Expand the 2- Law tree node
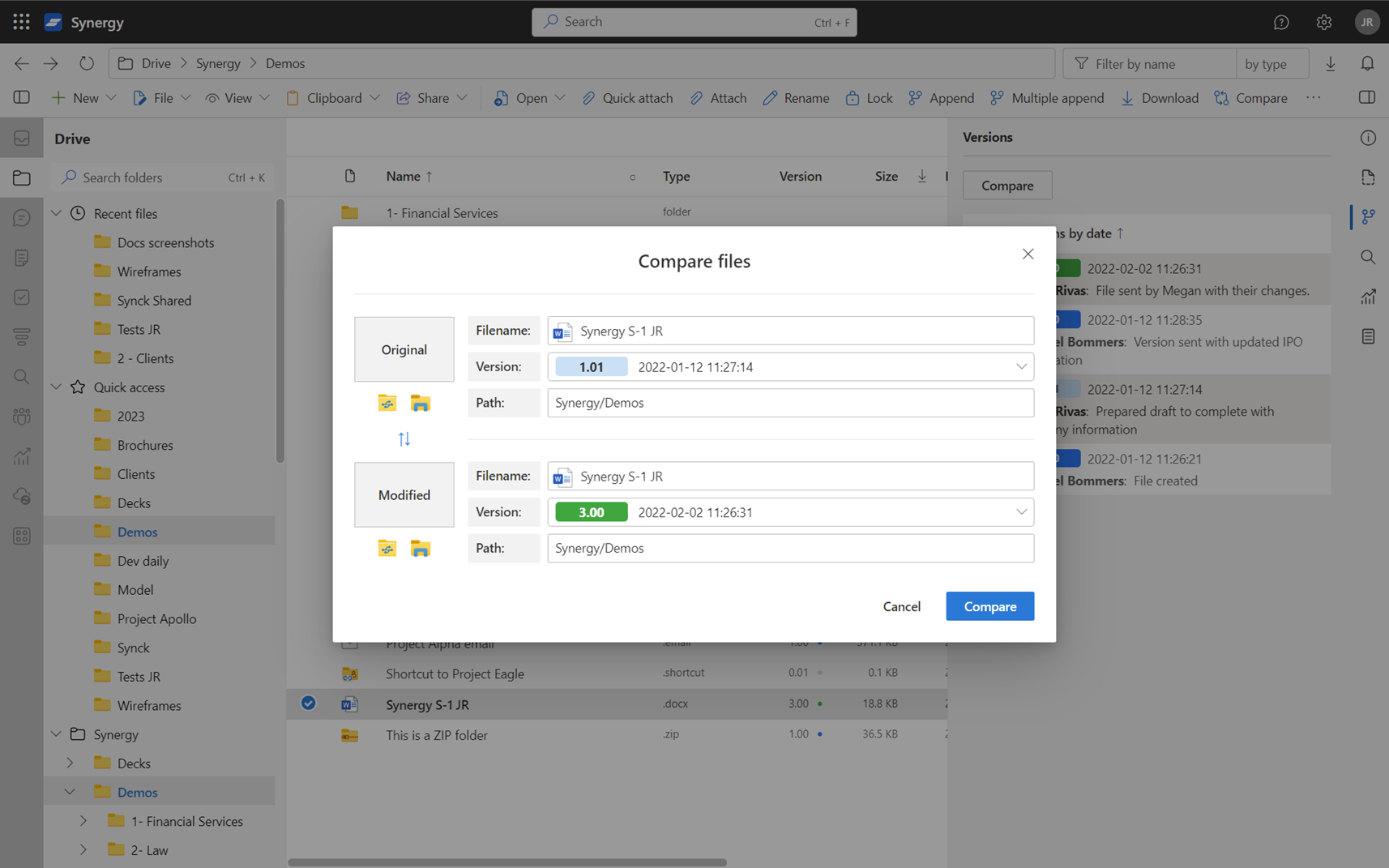Viewport: 1389px width, 868px height. [83, 850]
